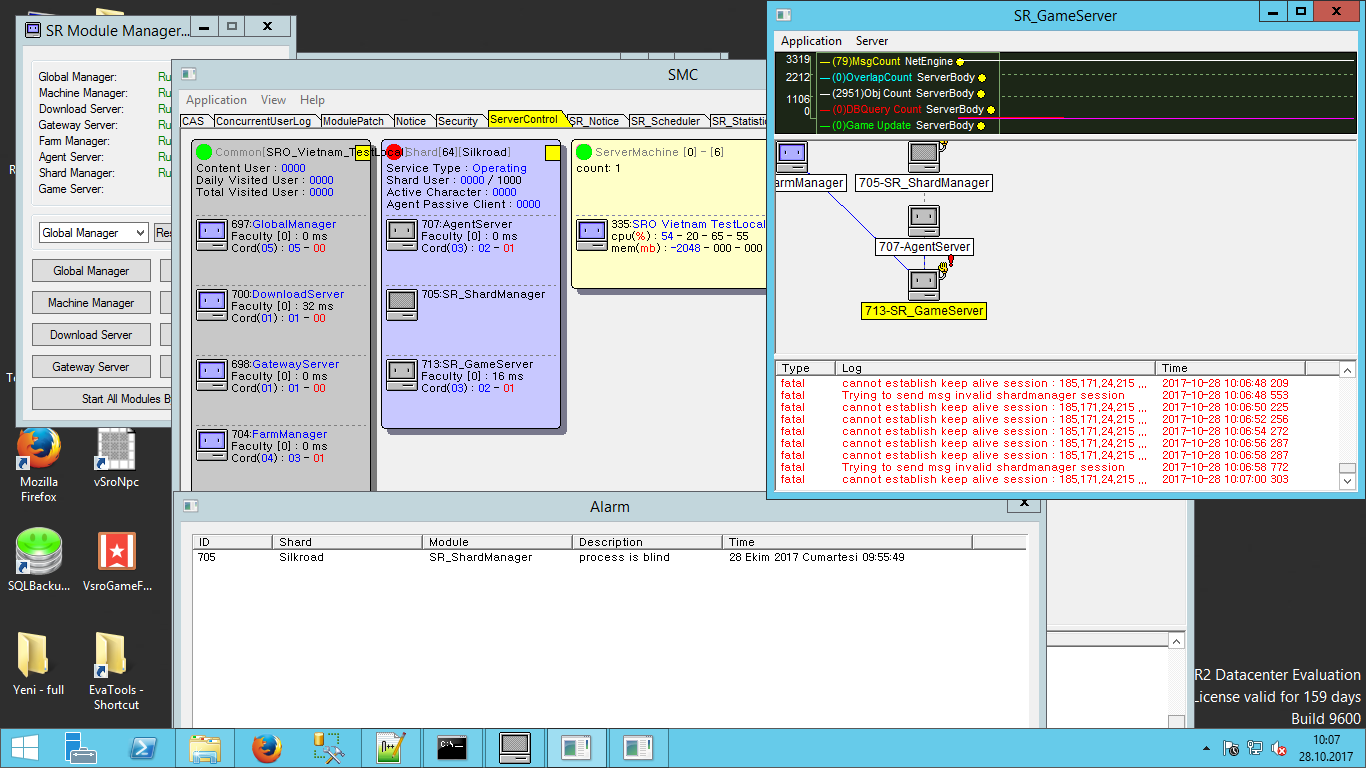The image size is (1366, 768).
Task: Open Server menu in SR_GameServer window
Action: [x=872, y=41]
